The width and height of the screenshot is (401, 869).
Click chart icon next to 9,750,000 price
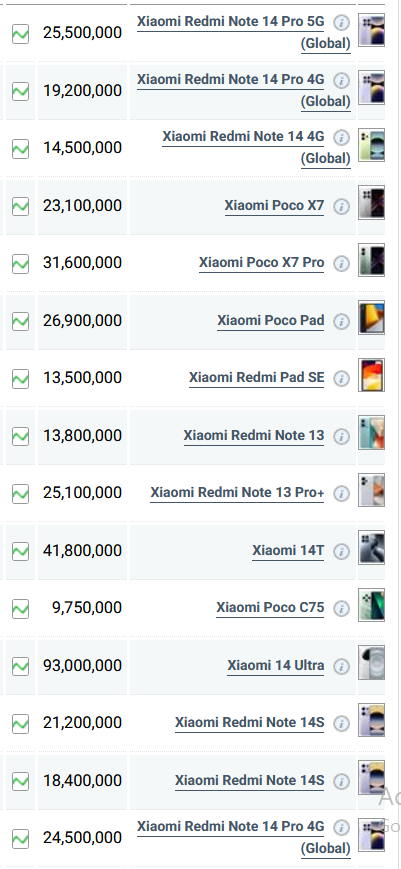click(20, 609)
